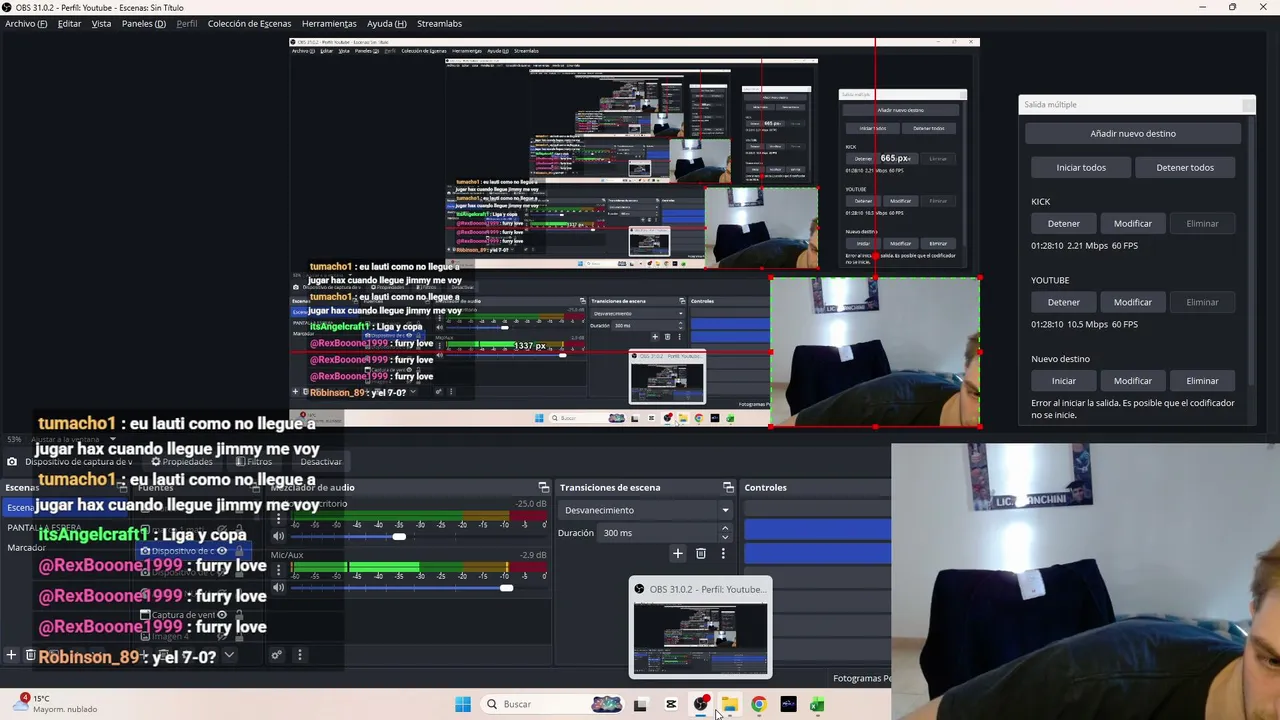1280x720 pixels.
Task: Open the Ayuda menu
Action: pos(386,24)
